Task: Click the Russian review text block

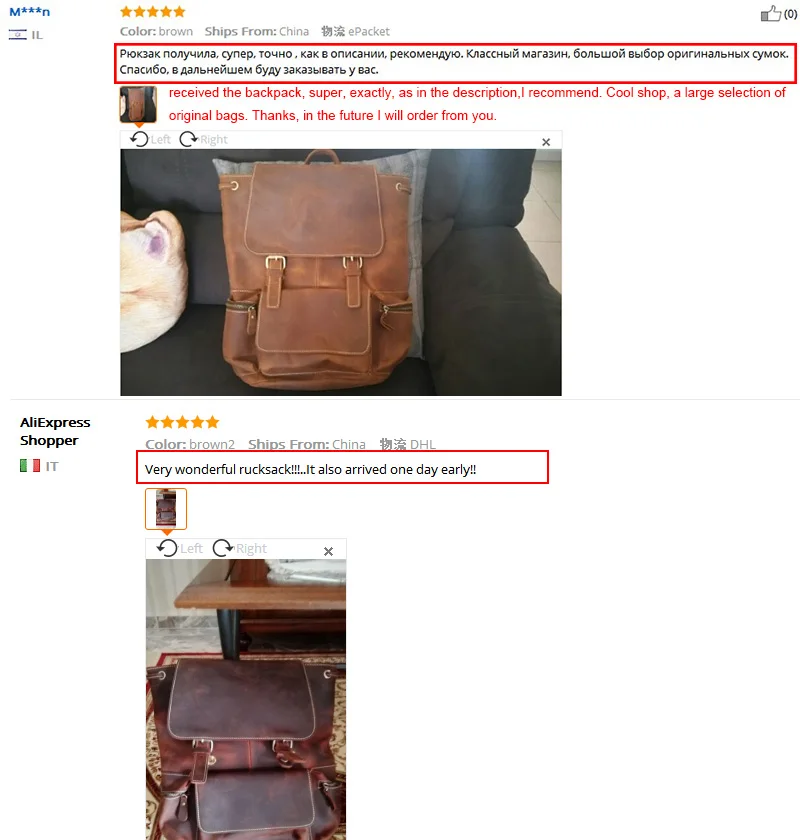Action: (455, 62)
